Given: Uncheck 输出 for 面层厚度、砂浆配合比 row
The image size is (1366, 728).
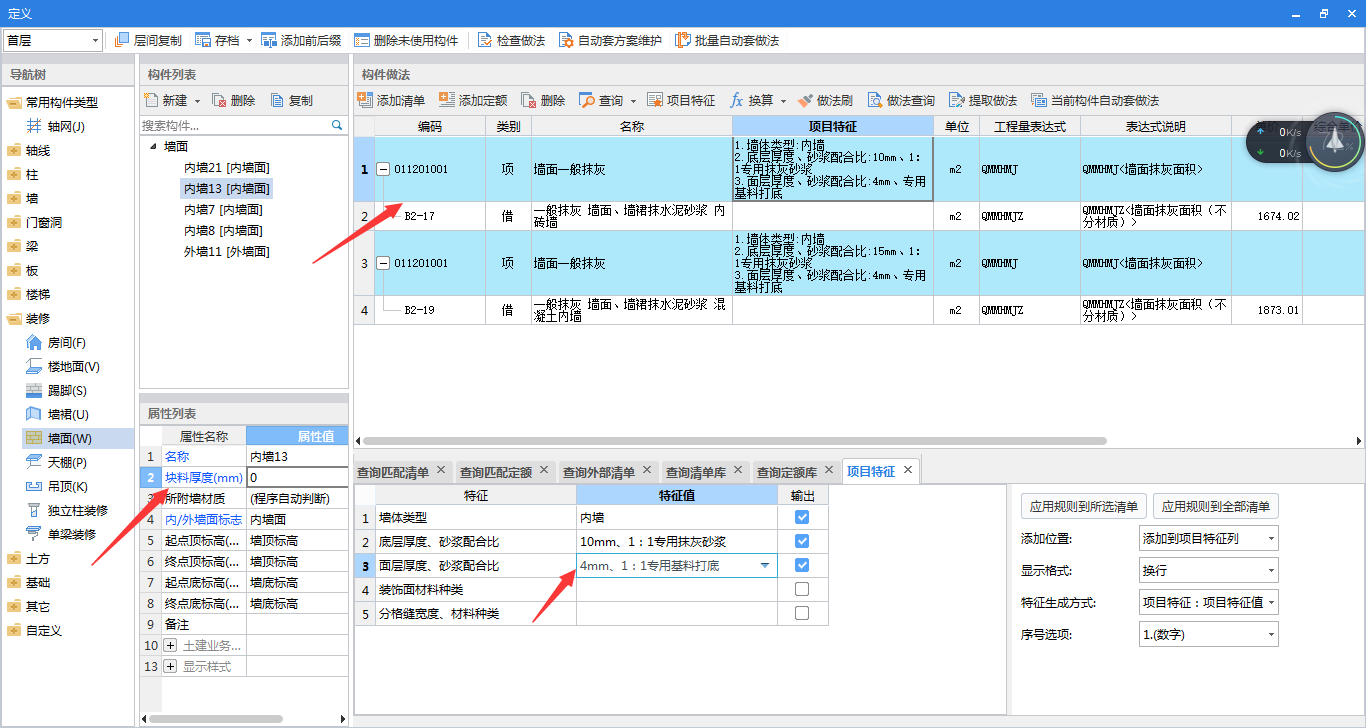Looking at the screenshot, I should (802, 565).
